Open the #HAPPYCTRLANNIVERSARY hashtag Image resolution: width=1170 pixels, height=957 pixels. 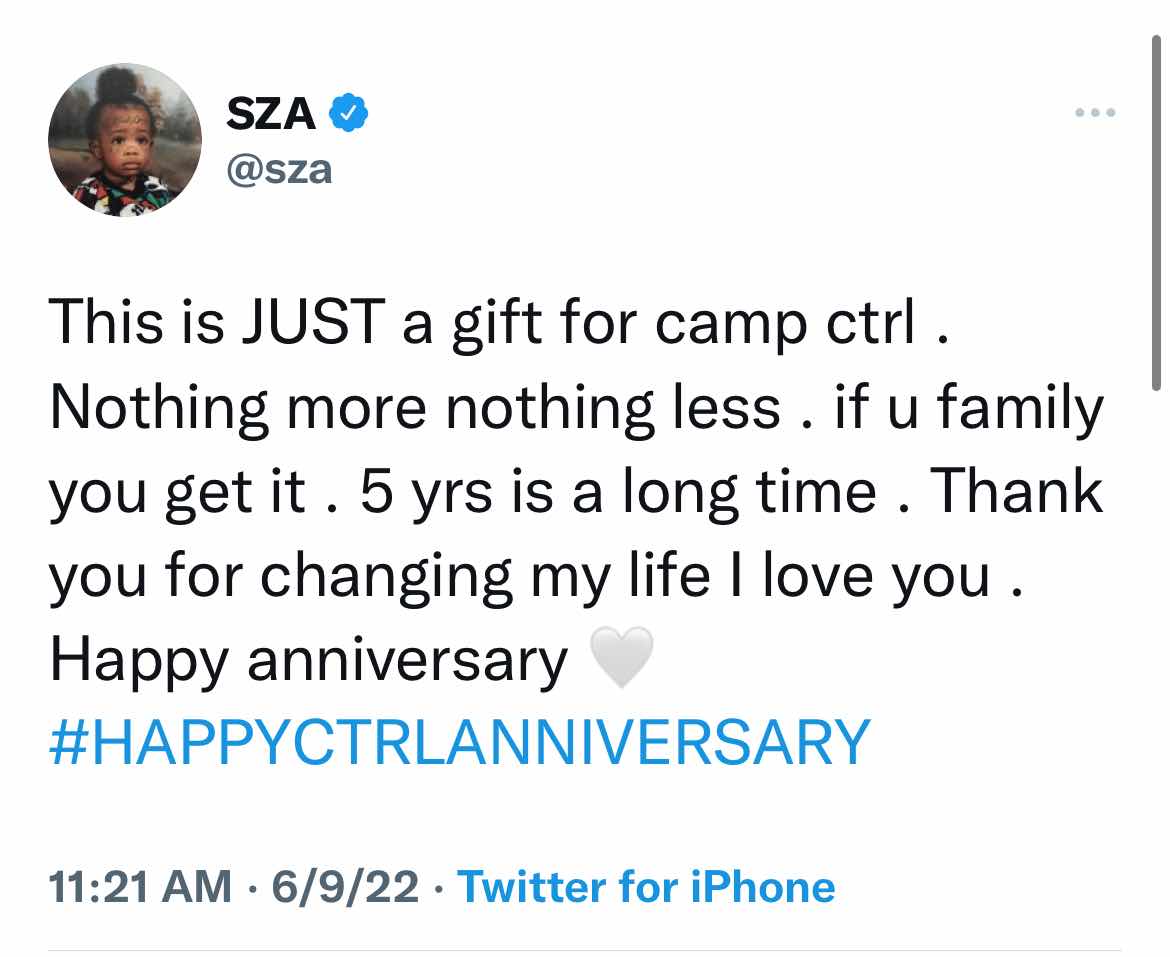click(460, 742)
